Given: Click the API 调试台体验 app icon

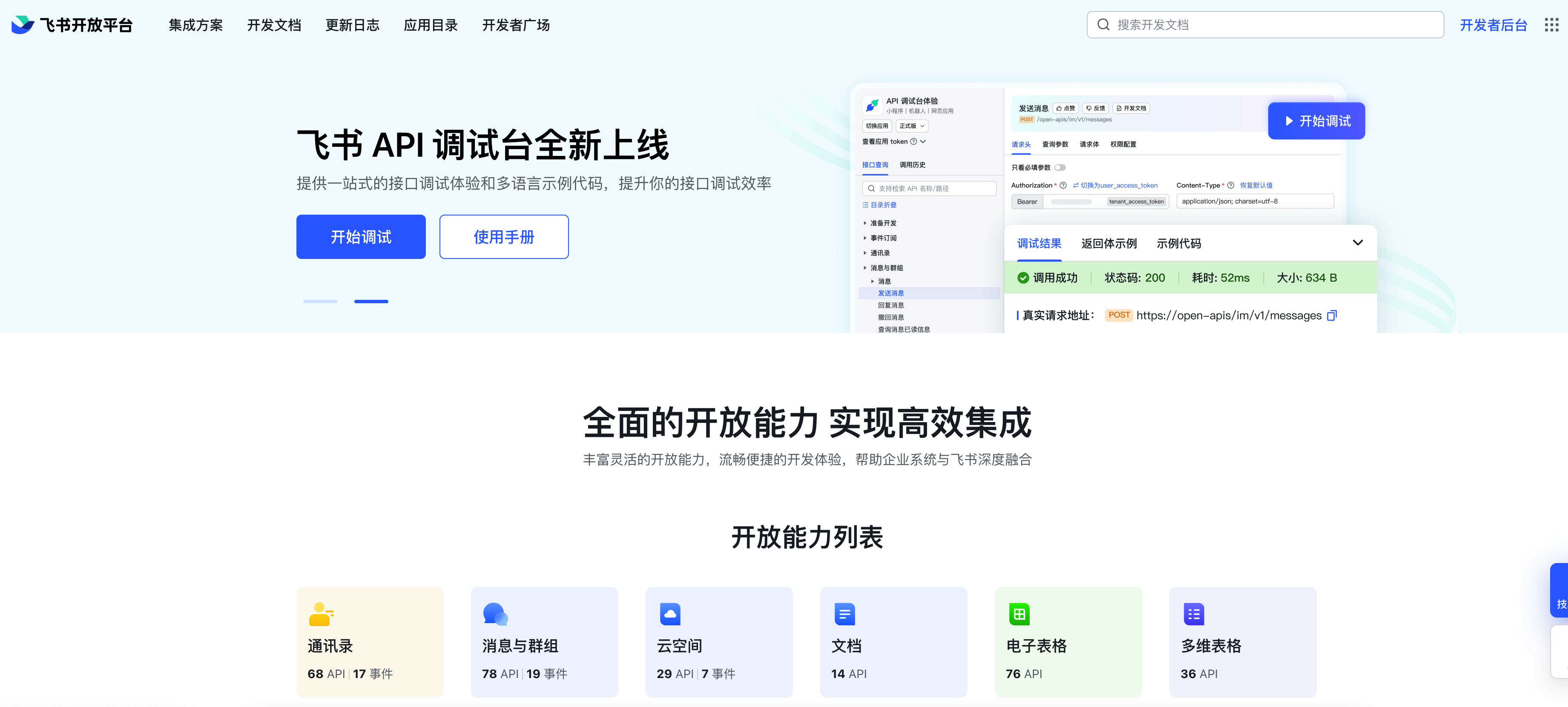Looking at the screenshot, I should (x=872, y=105).
